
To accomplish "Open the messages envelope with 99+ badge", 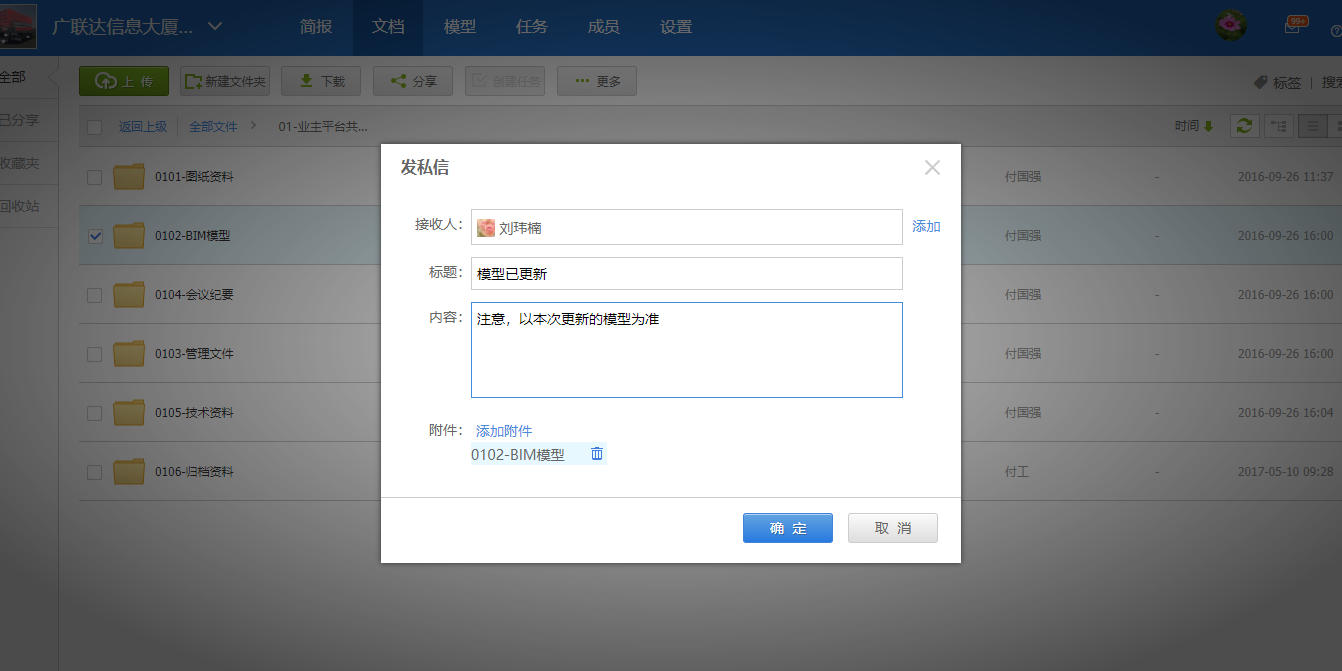I will (1293, 28).
